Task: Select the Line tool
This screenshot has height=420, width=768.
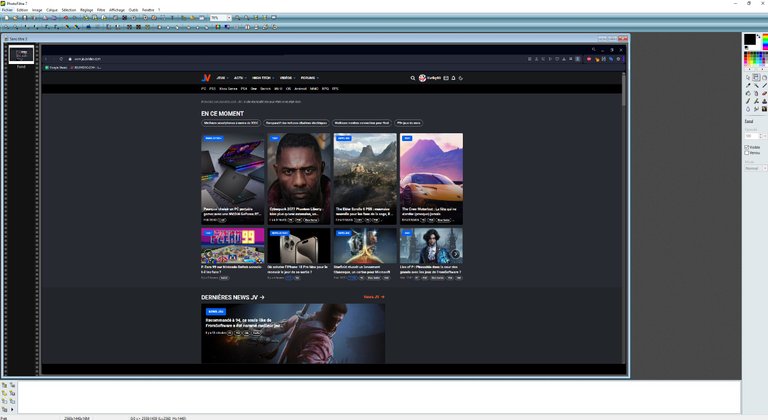Action: (764, 85)
